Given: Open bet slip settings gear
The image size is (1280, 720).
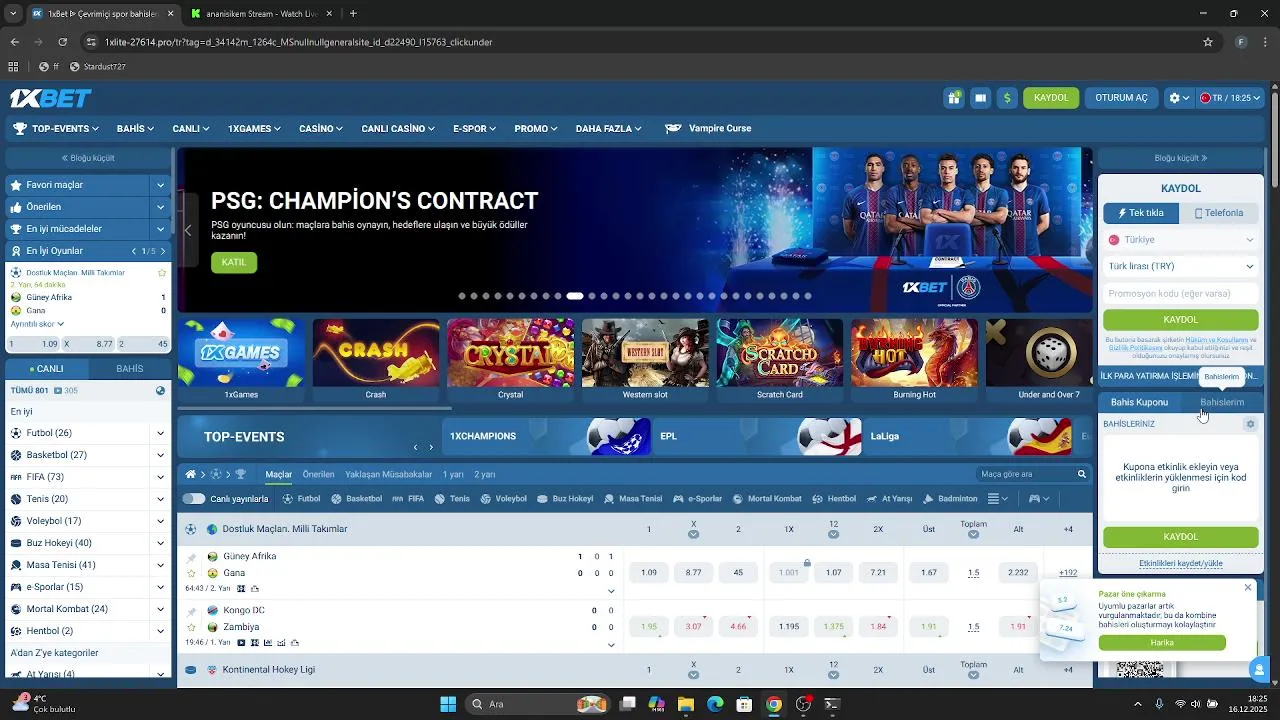Looking at the screenshot, I should coord(1250,424).
